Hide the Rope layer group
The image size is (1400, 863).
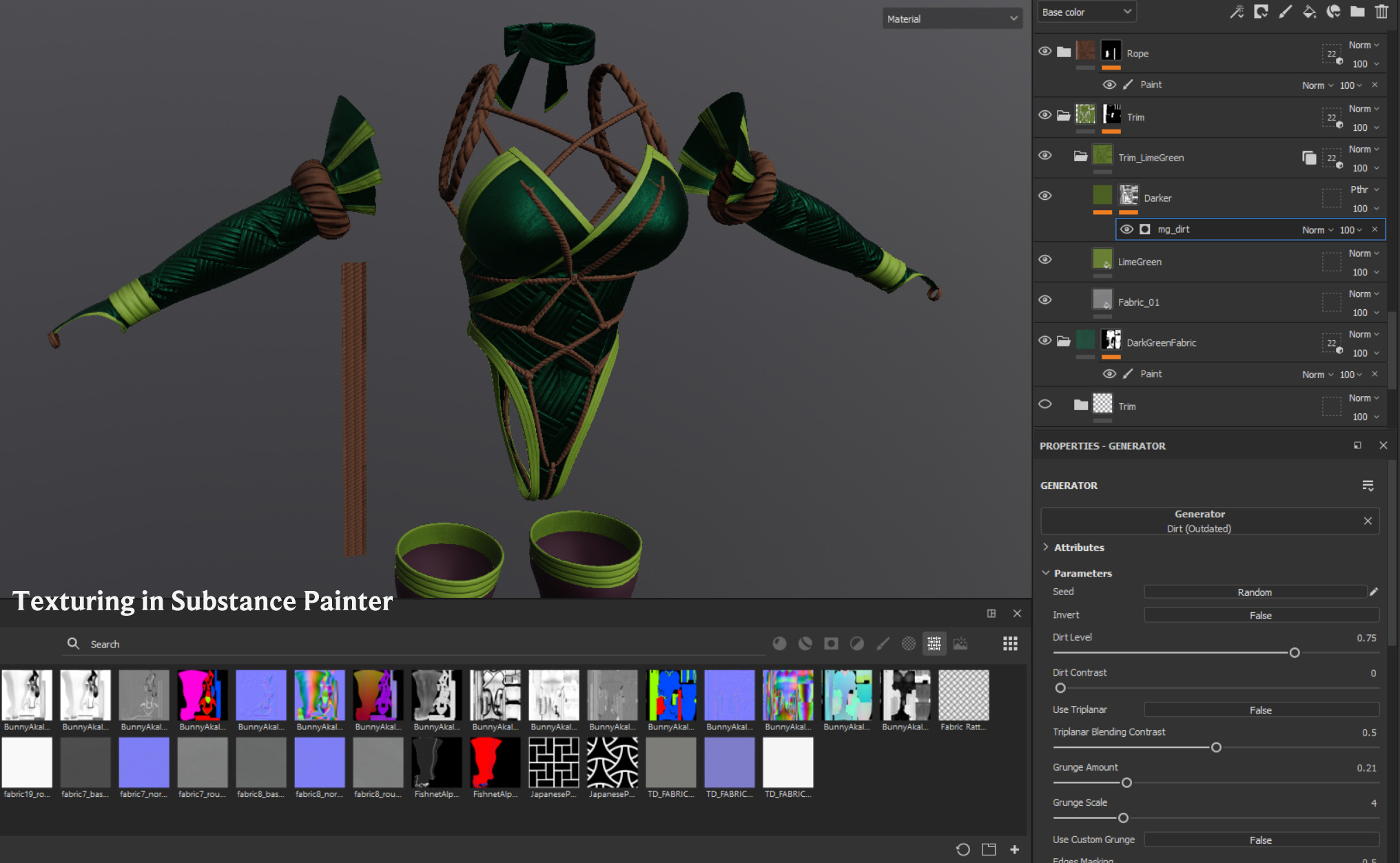(1044, 50)
